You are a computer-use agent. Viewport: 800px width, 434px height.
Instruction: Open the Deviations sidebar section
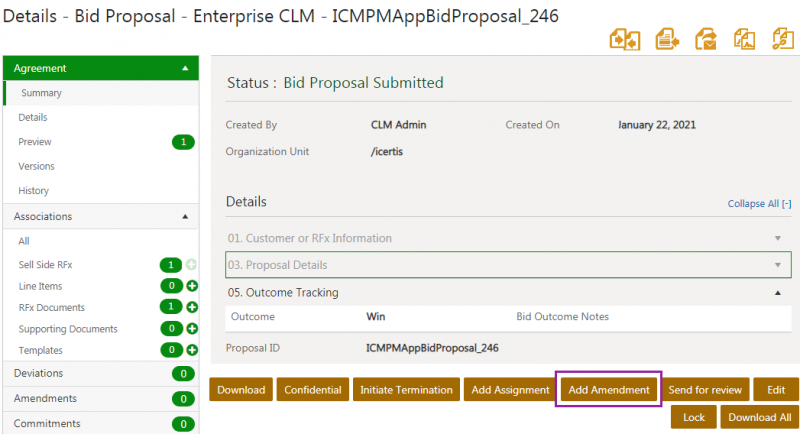(38, 373)
